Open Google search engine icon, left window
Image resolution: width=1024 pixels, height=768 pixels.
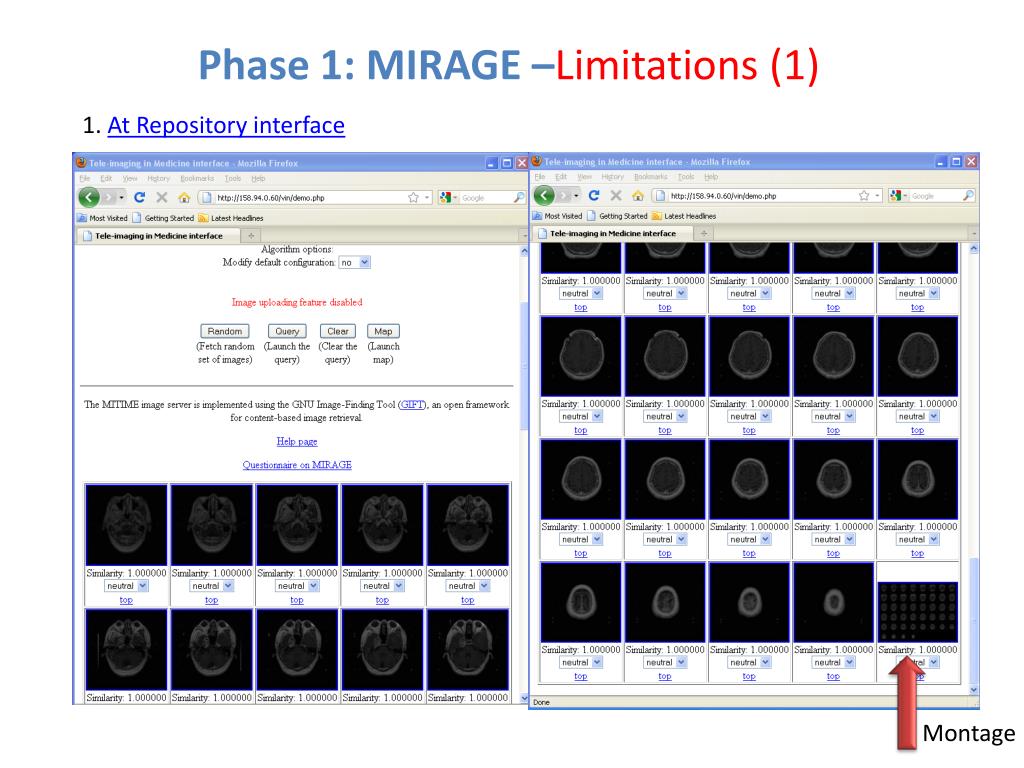(445, 197)
